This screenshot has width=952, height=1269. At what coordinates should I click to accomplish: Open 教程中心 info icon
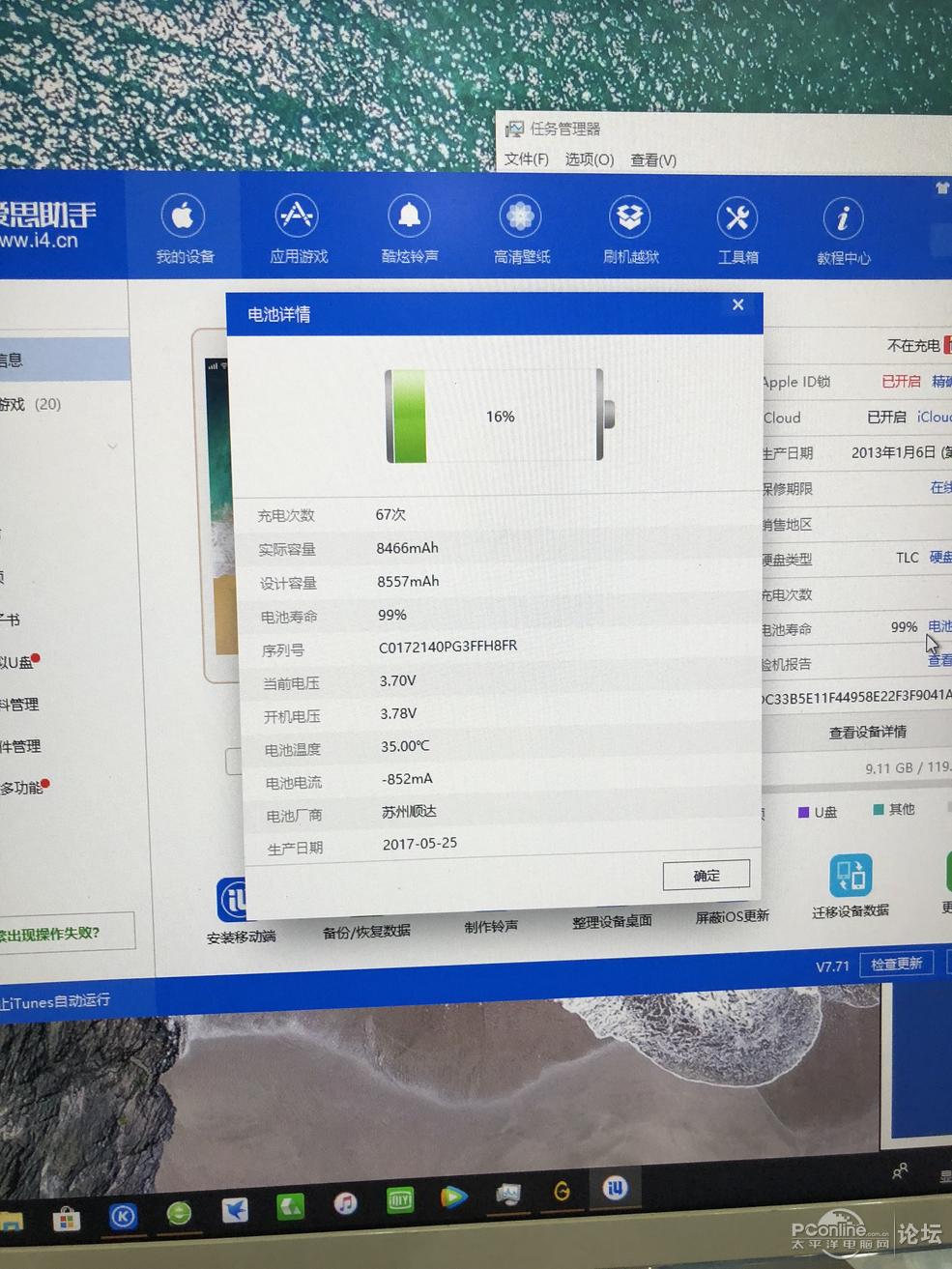point(843,232)
